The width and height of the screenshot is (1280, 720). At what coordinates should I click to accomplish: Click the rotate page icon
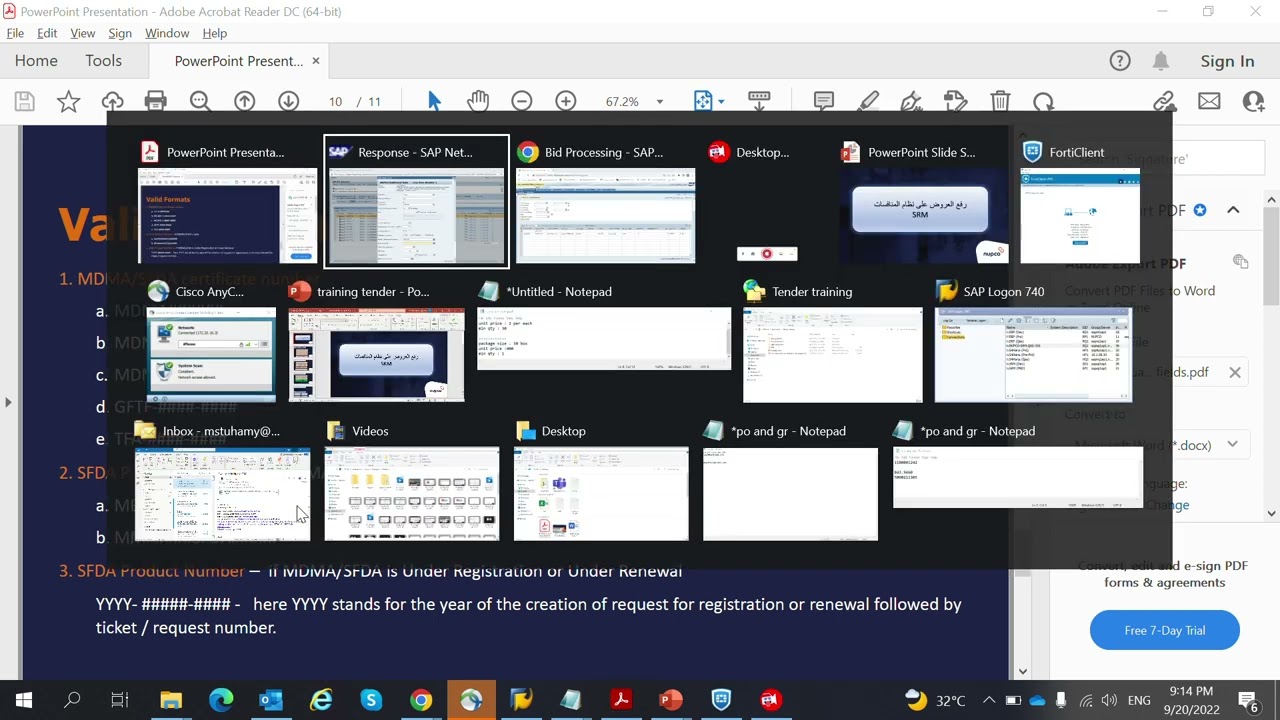tap(1044, 101)
